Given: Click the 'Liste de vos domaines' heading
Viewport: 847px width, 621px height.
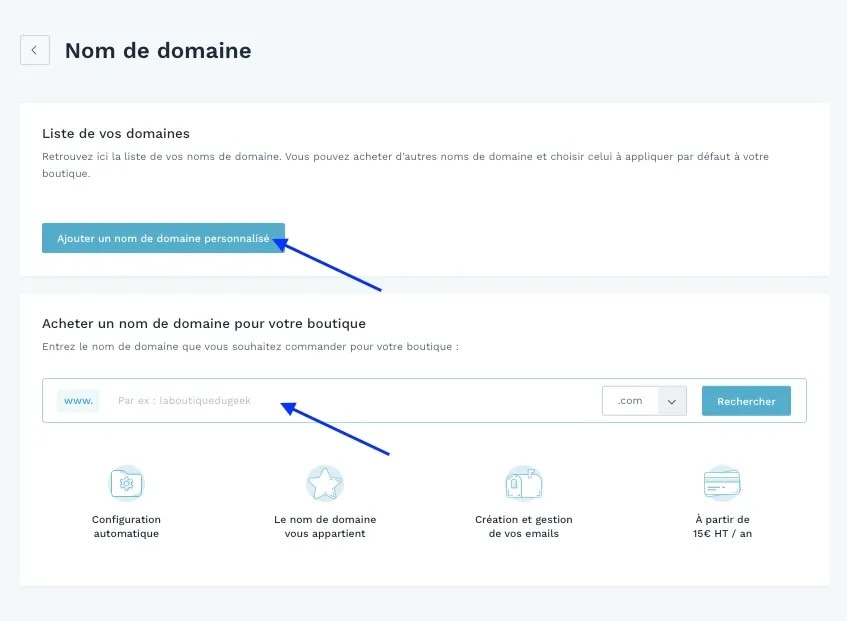Looking at the screenshot, I should 116,133.
